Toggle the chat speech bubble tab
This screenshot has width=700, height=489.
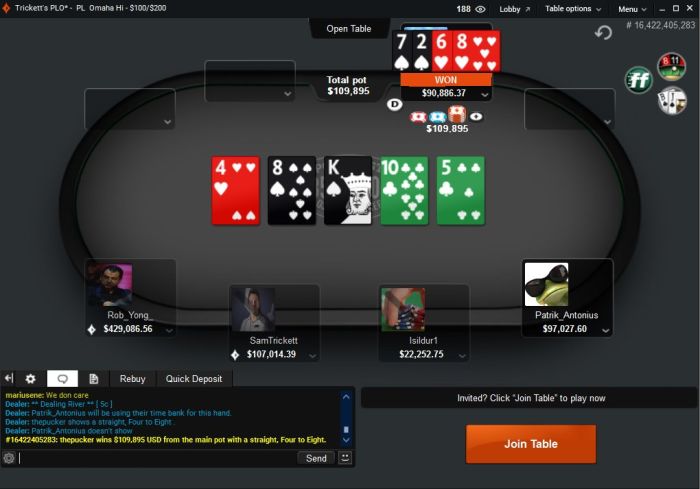(x=62, y=379)
